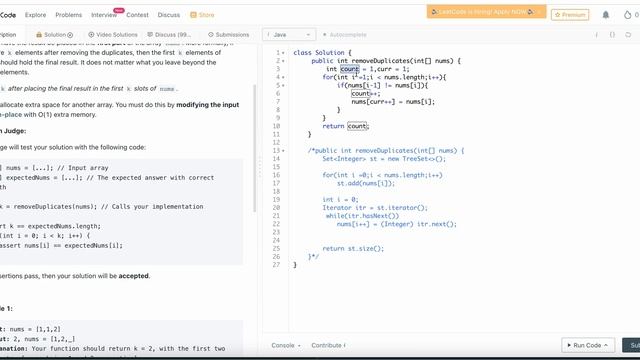
Task: Click the 'Iterator itr = st.iterator();' line
Action: click(x=375, y=208)
